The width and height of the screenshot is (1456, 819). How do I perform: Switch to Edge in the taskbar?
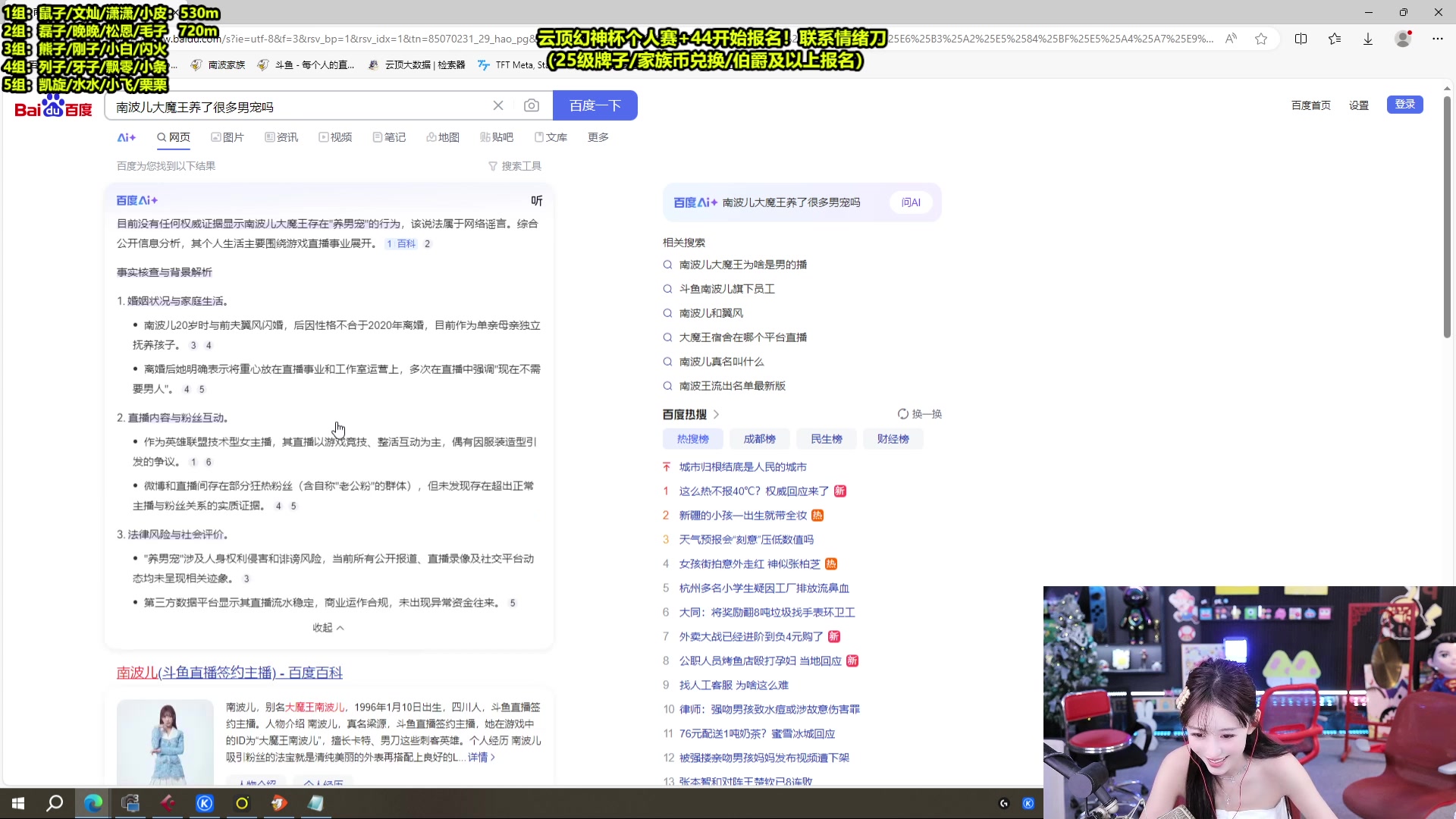93,803
